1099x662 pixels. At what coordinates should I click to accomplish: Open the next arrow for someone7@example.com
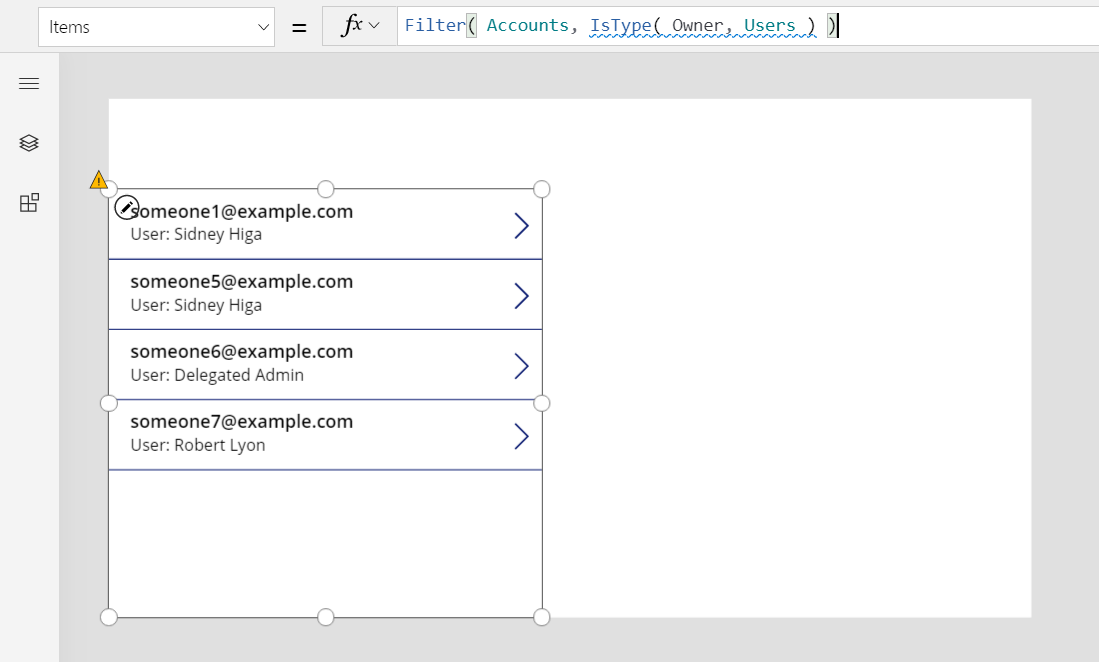click(521, 436)
